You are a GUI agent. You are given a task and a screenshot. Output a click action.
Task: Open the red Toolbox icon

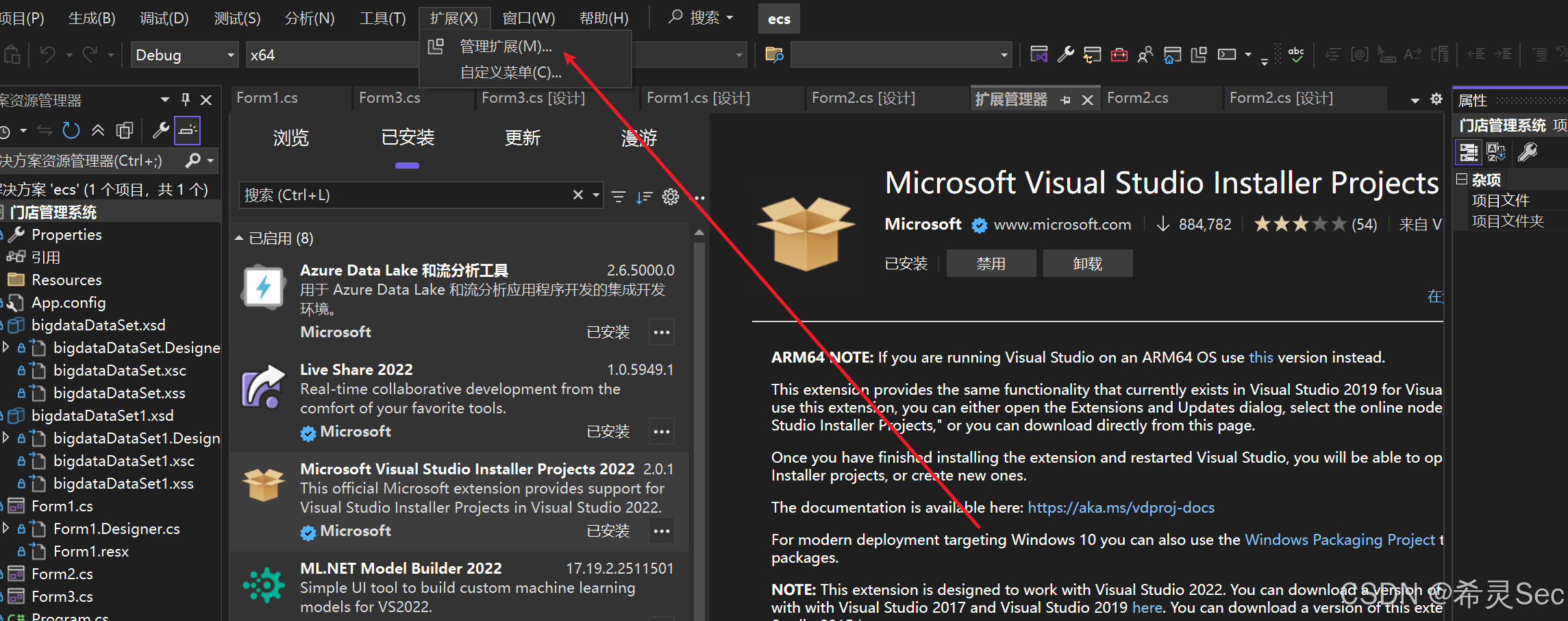coord(1119,55)
